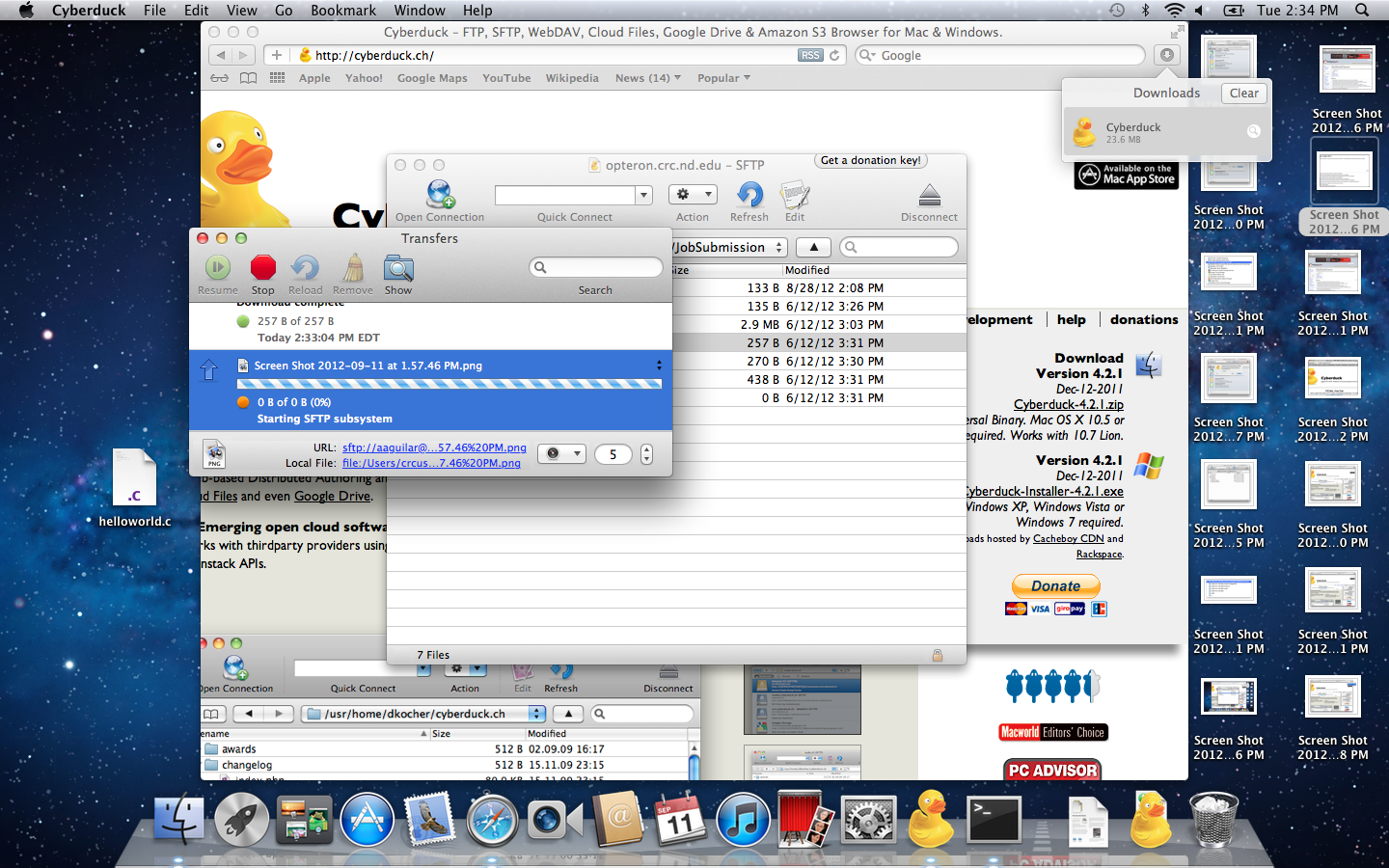Click the Open Connection icon
The height and width of the screenshot is (868, 1389).
[x=440, y=196]
